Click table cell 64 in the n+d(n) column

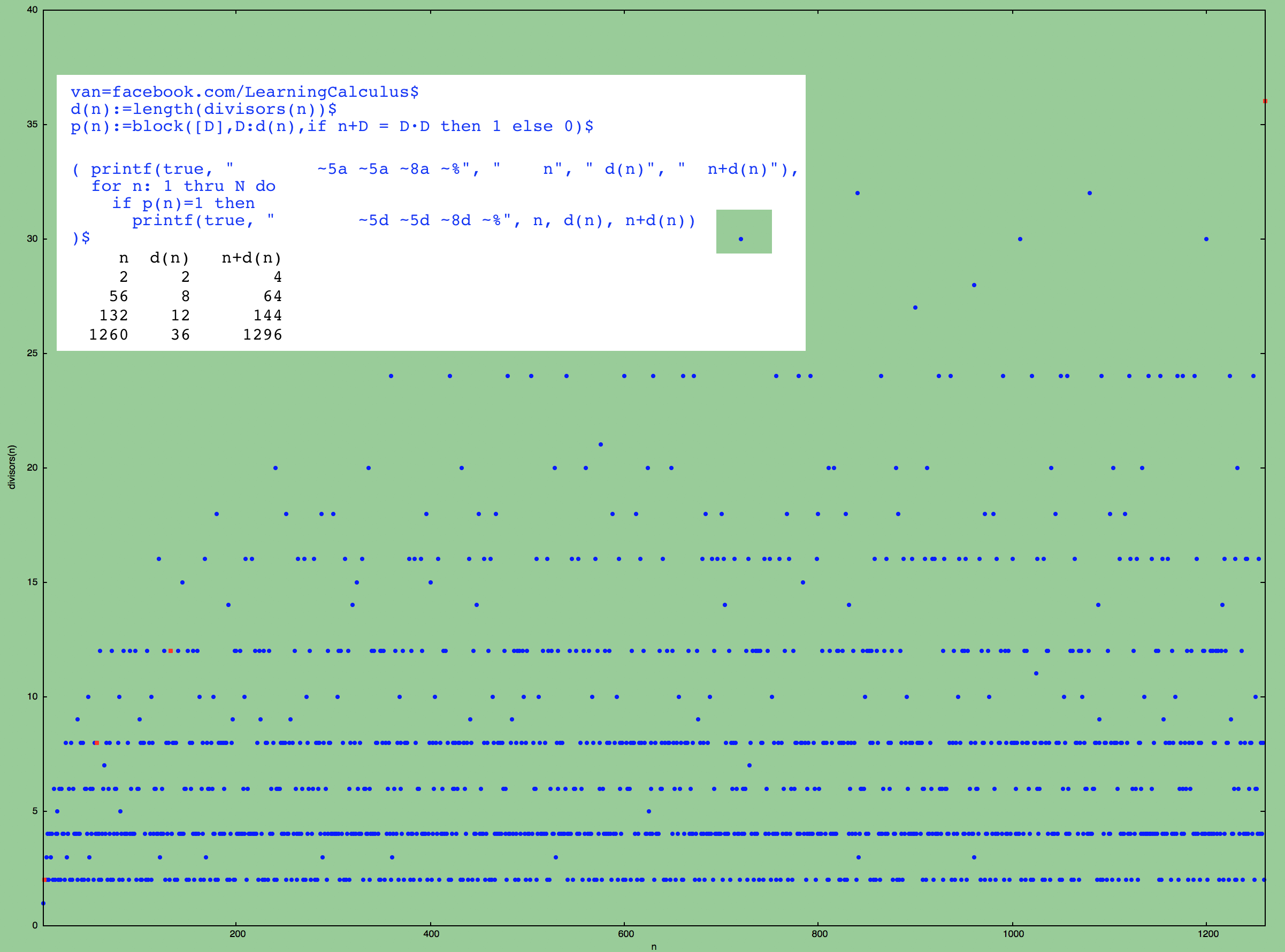tap(273, 296)
